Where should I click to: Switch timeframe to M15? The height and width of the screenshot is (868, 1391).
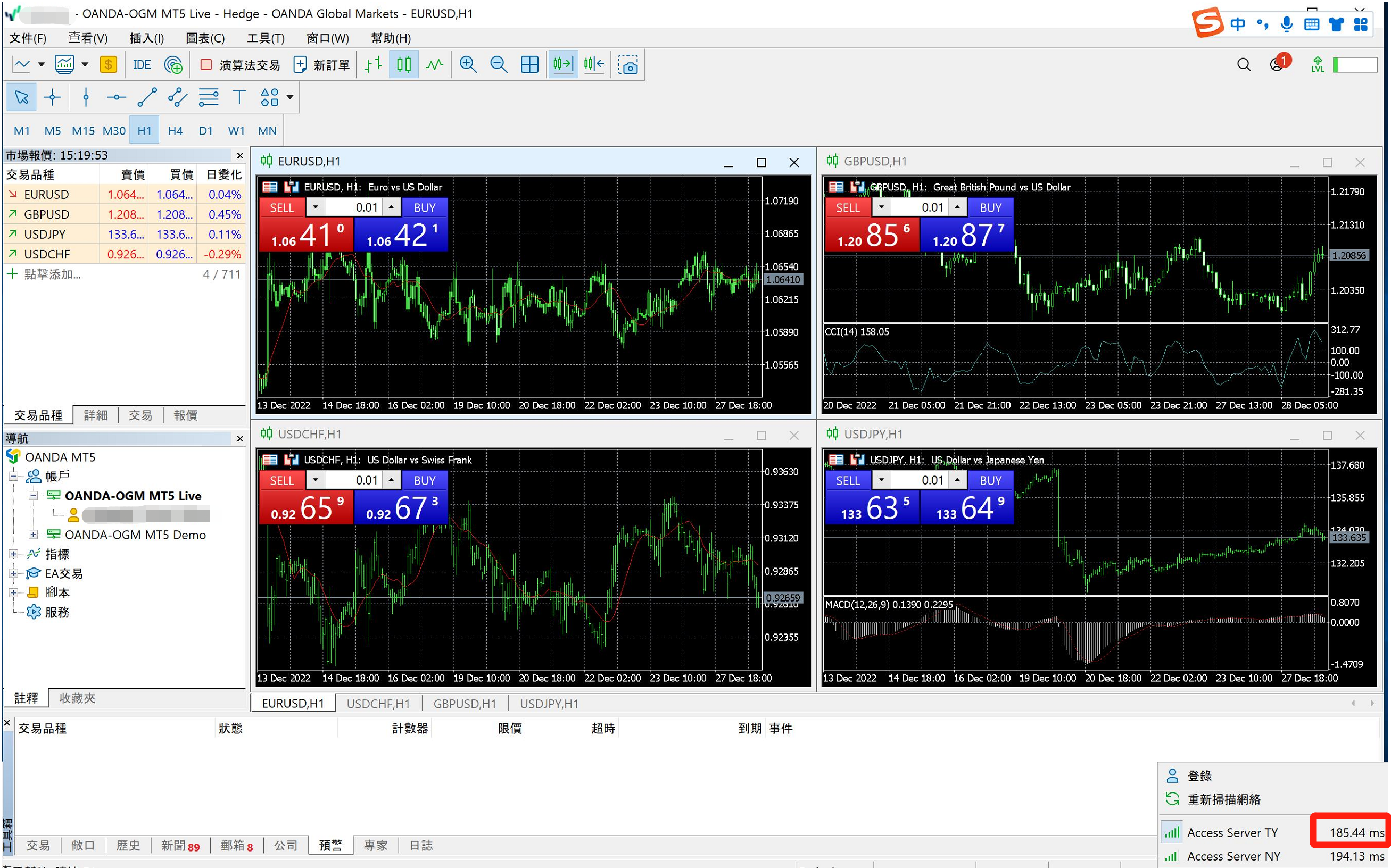(83, 131)
